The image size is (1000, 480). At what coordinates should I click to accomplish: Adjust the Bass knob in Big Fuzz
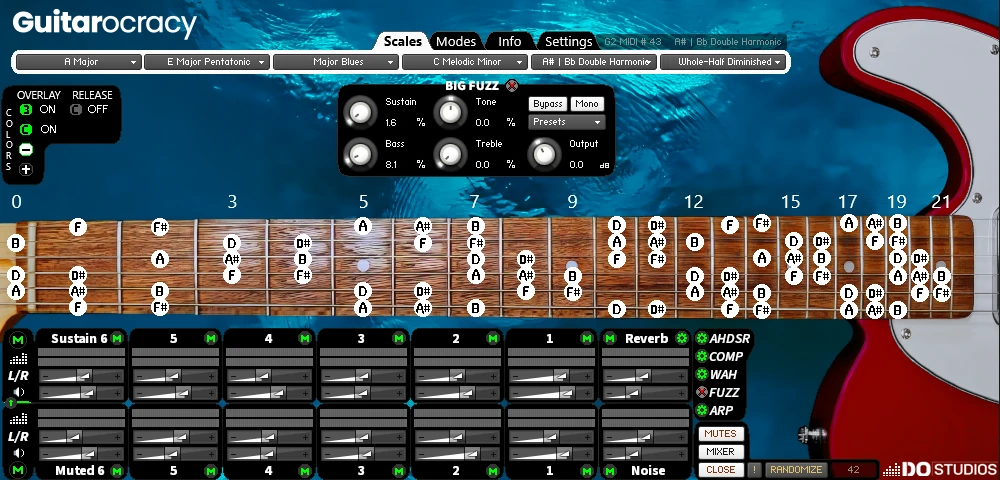pos(360,154)
